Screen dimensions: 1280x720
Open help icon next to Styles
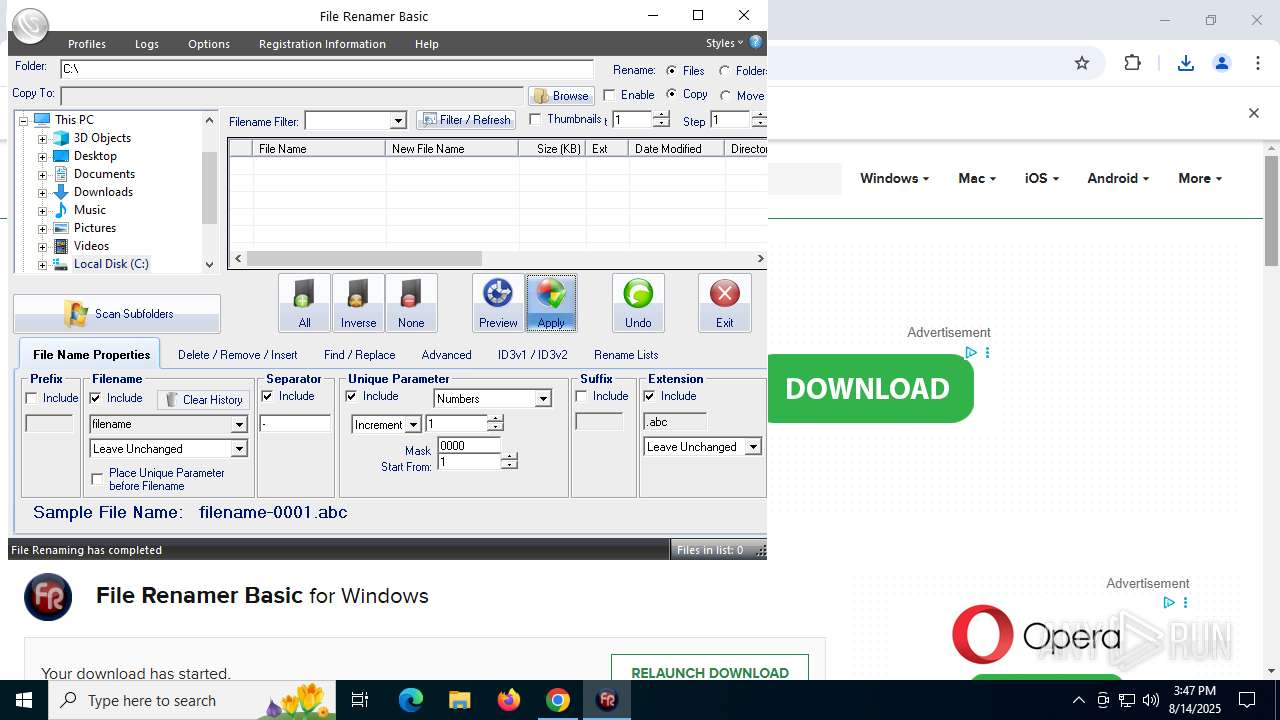[756, 42]
